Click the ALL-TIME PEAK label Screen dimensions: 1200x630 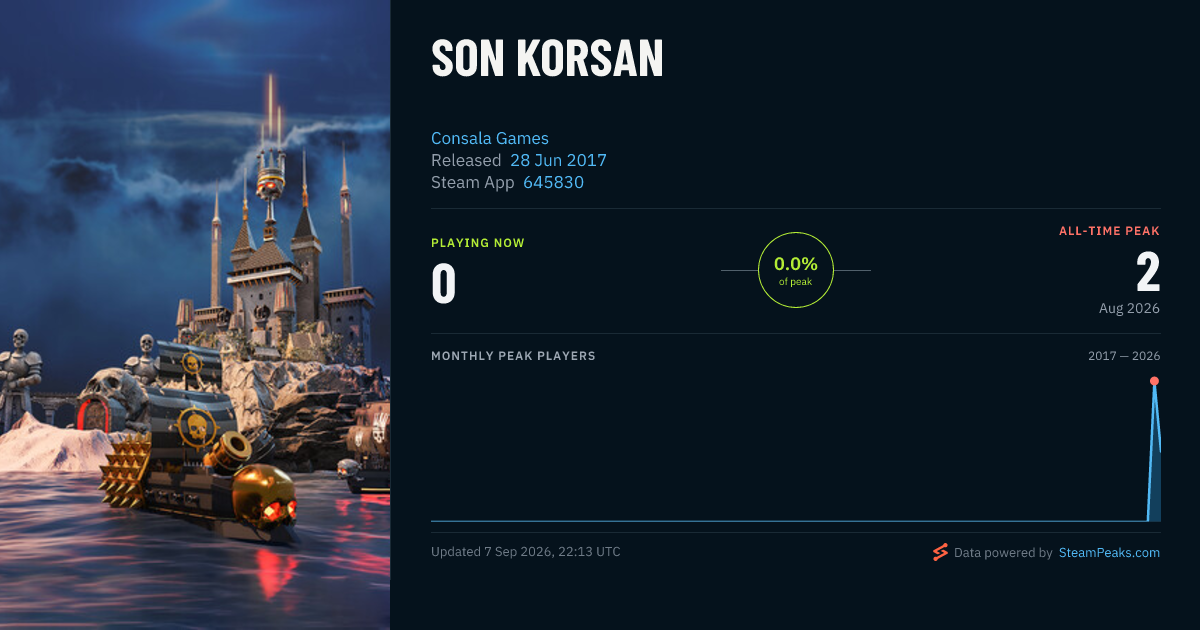pos(1109,231)
